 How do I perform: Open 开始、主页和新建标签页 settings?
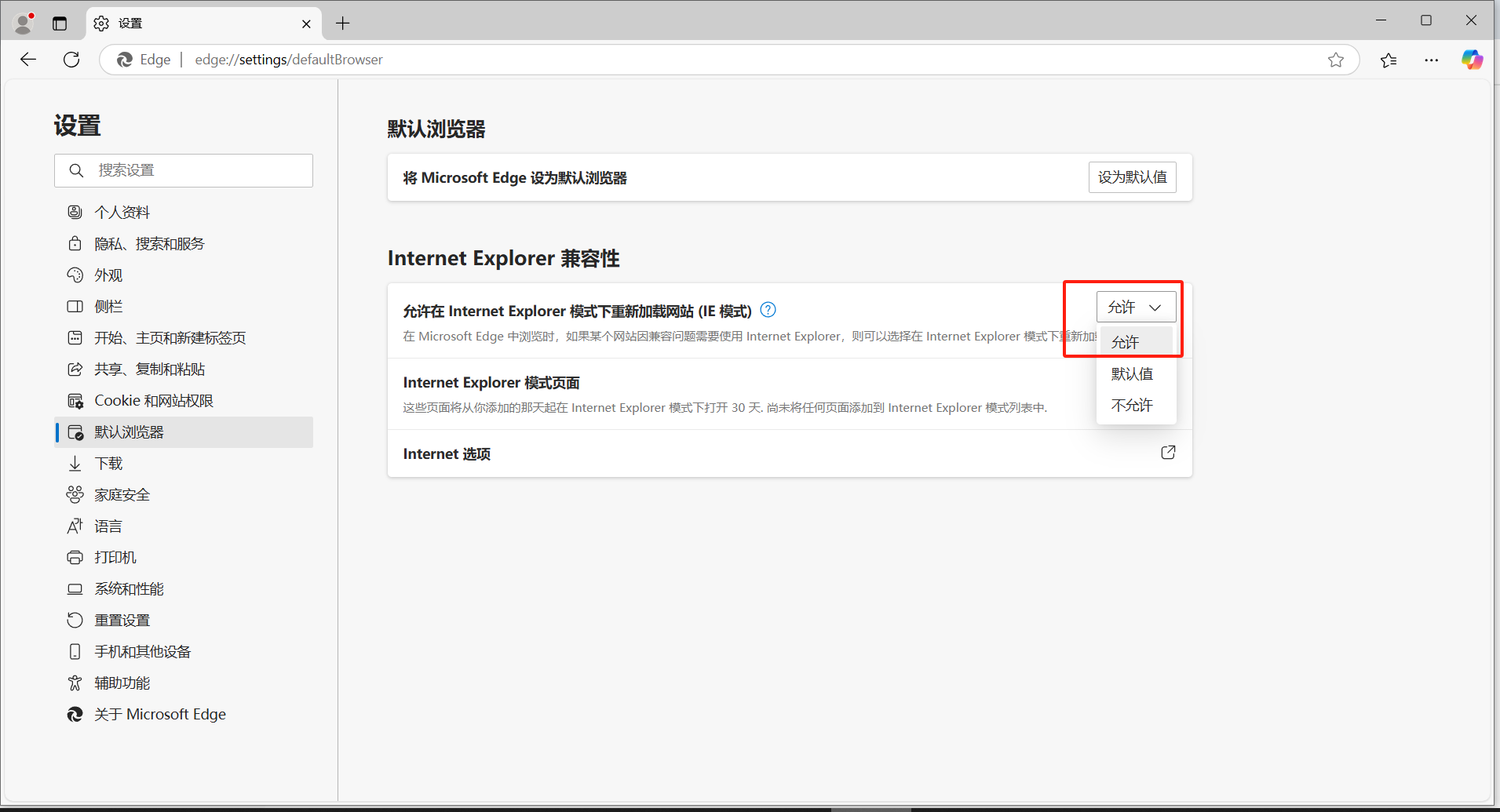pos(184,338)
